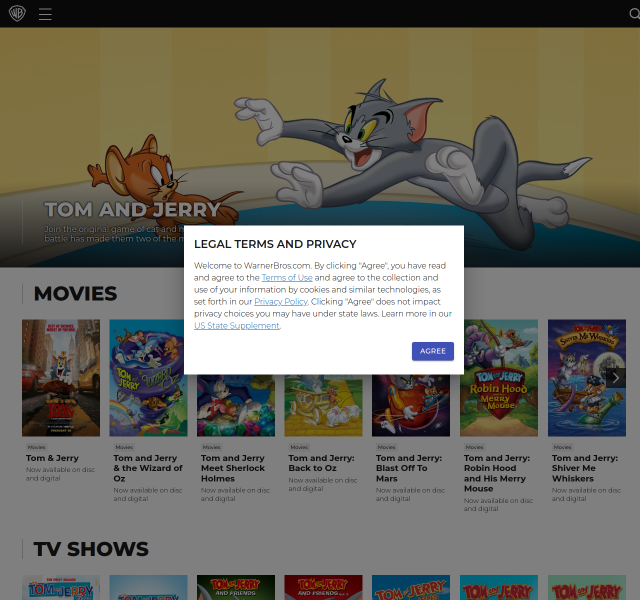Open the Back to Oz poster
Screen dimensions: 640x600
pos(323,405)
